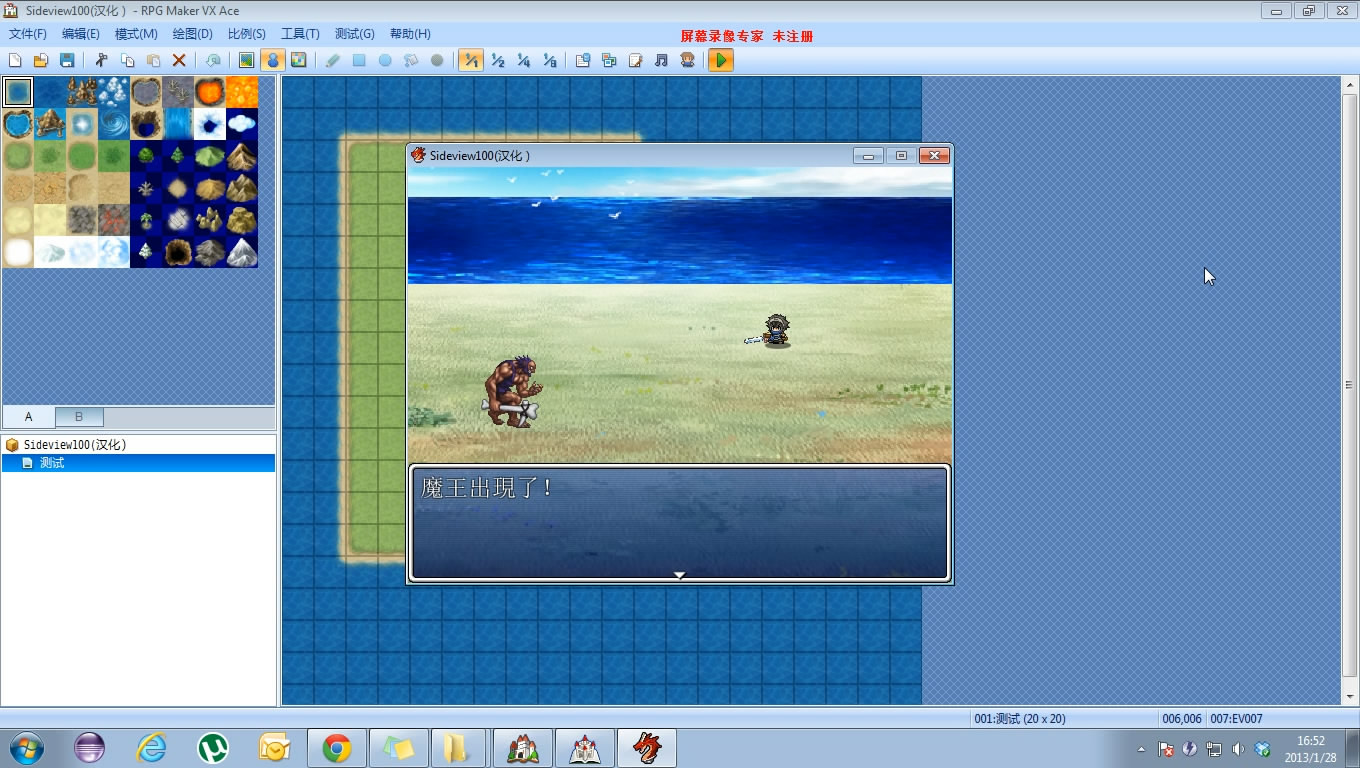
Task: Select the 测试 map in tree
Action: point(52,463)
